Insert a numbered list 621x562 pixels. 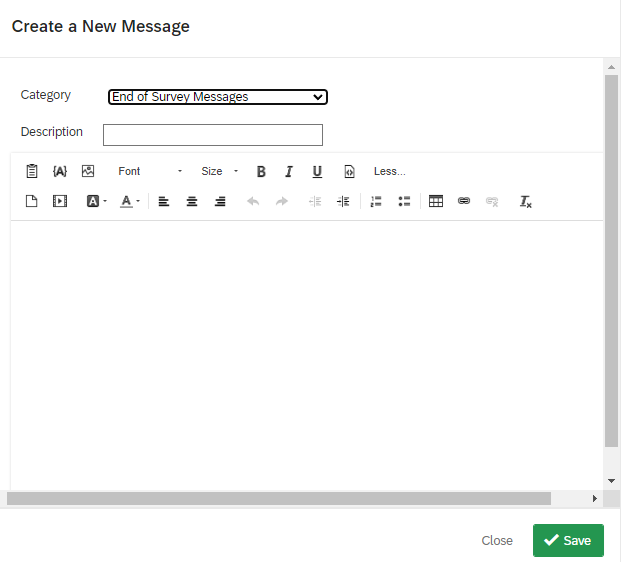376,201
